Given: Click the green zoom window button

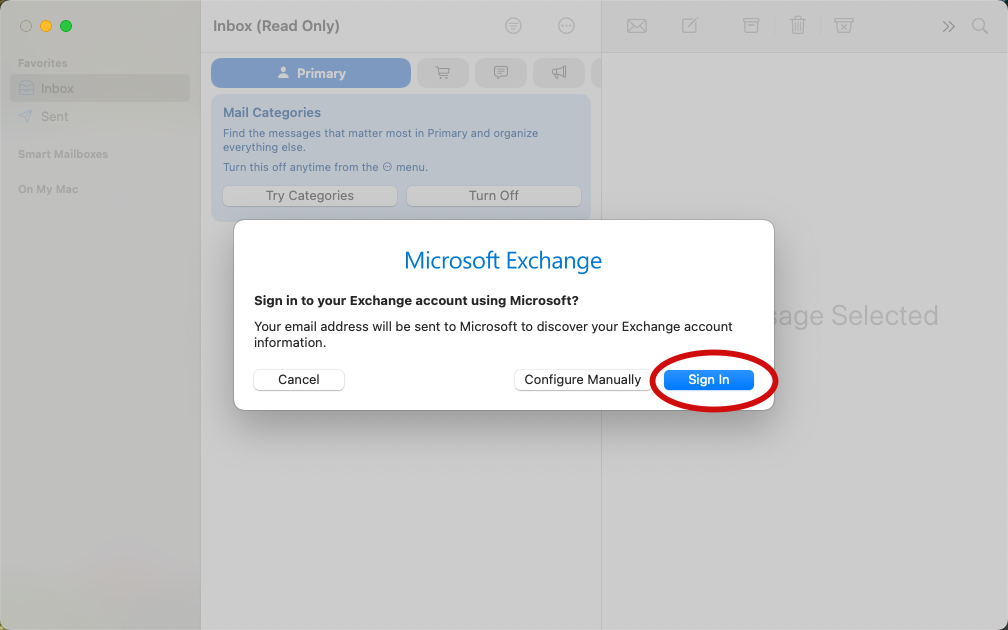Looking at the screenshot, I should (66, 26).
